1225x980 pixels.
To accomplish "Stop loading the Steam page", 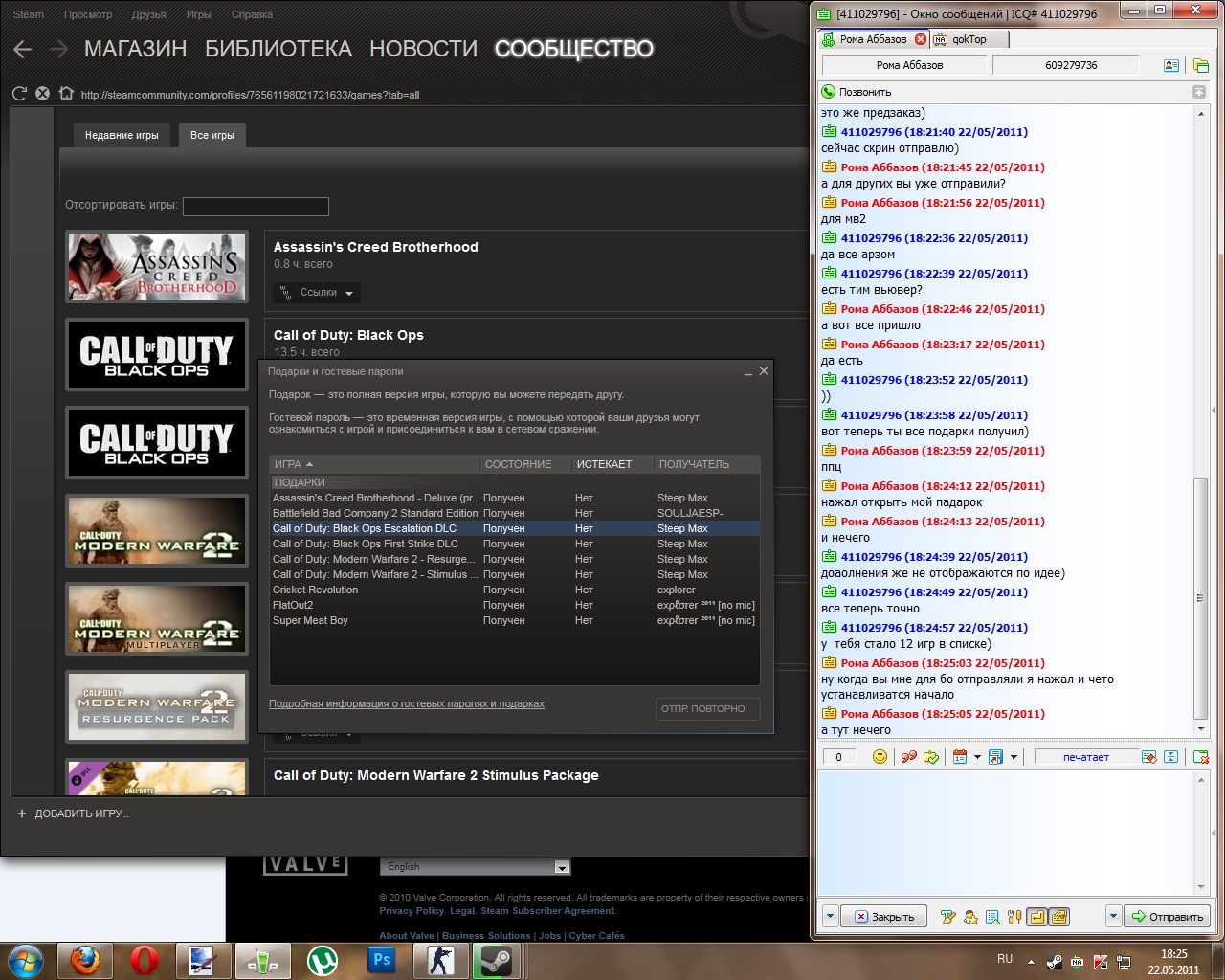I will click(x=42, y=94).
